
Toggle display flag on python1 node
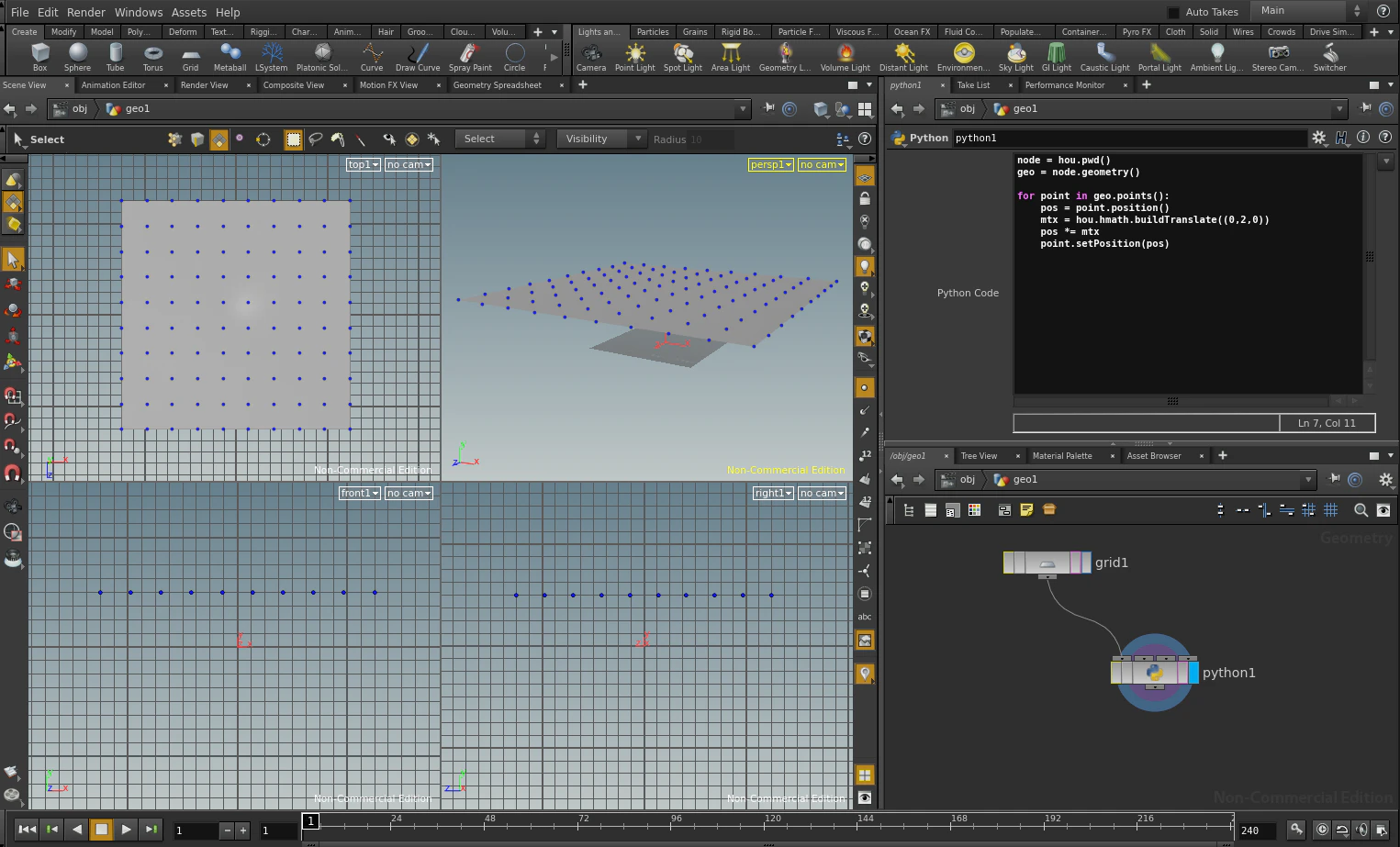click(1193, 673)
